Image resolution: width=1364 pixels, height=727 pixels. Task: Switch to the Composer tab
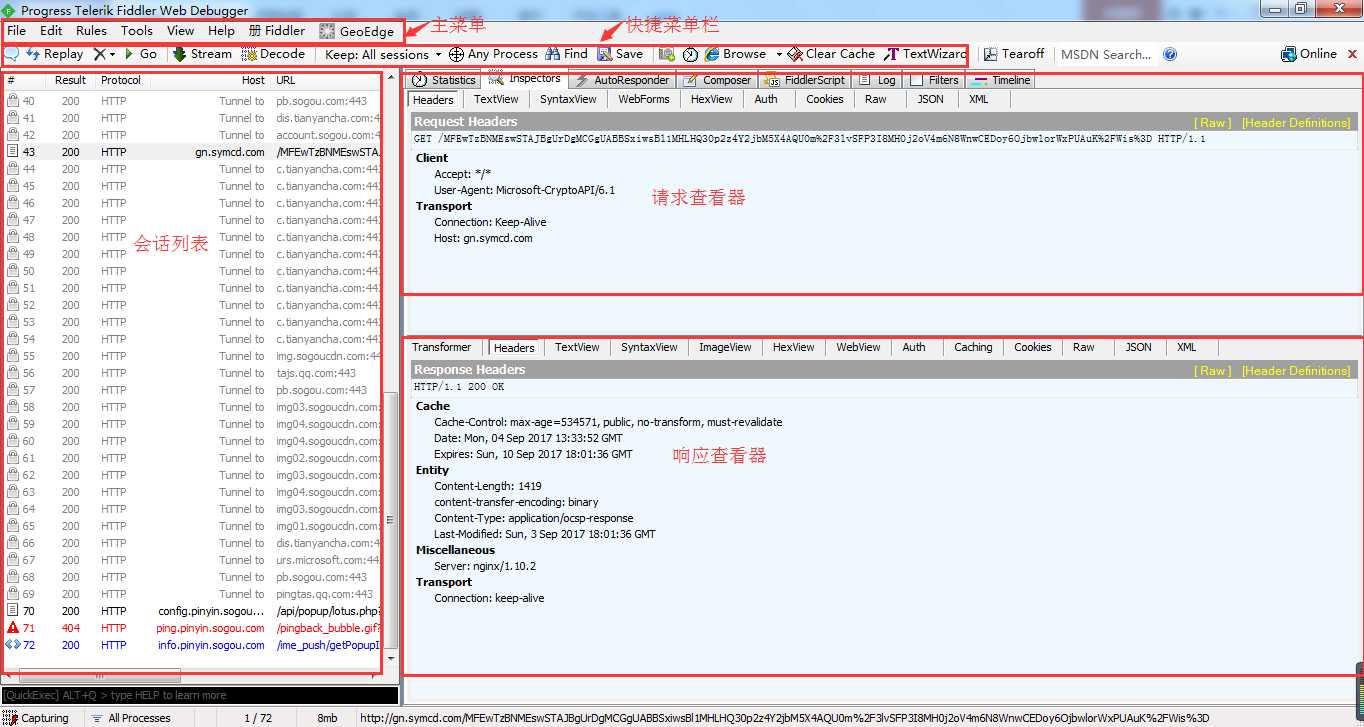pyautogui.click(x=717, y=80)
